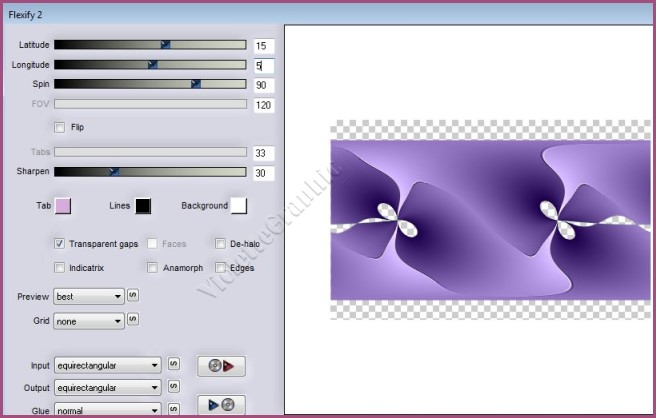
Task: Open the Input projection dropdown
Action: coord(108,365)
